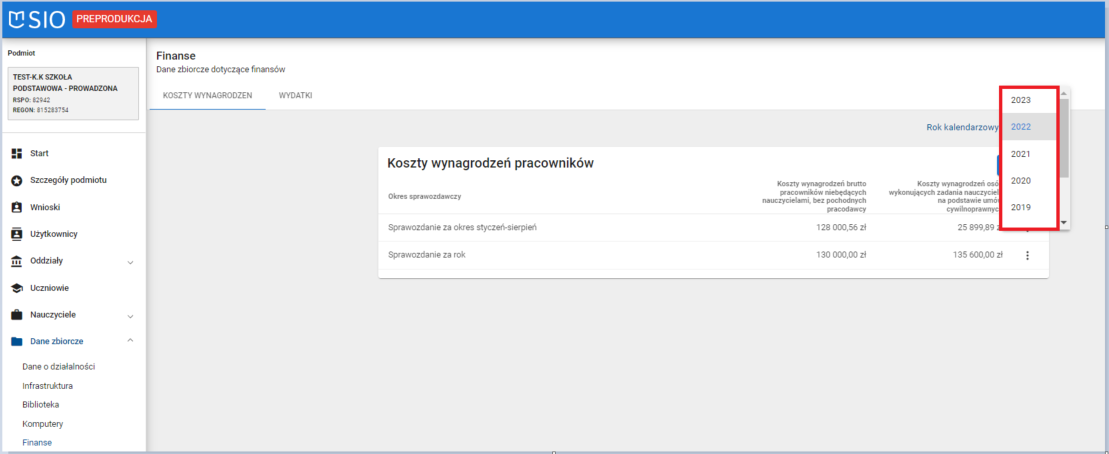This screenshot has width=1109, height=454.
Task: Click the Uczniowie graduation cap icon
Action: pos(16,288)
